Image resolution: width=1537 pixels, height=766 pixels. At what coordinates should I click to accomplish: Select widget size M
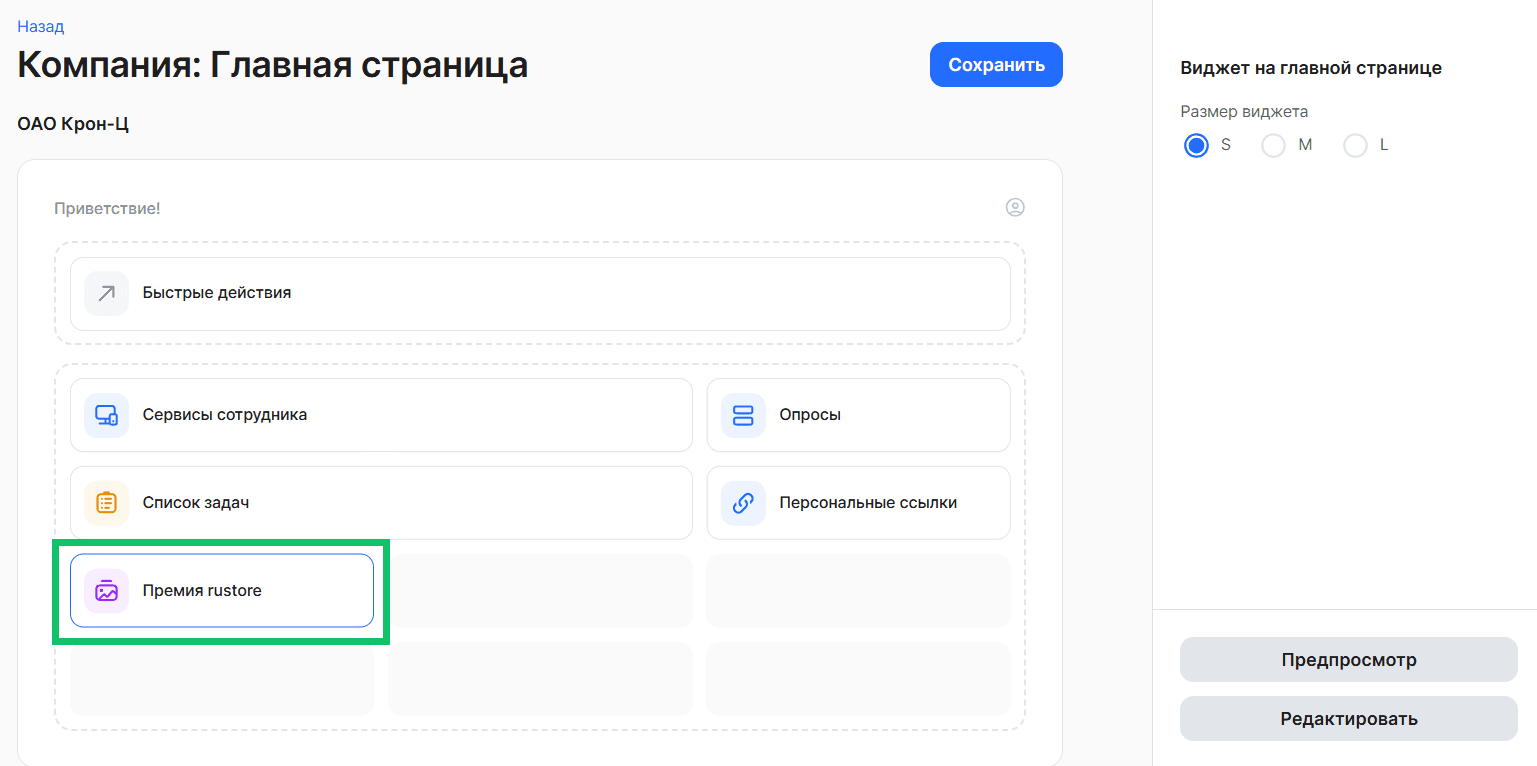point(1273,145)
